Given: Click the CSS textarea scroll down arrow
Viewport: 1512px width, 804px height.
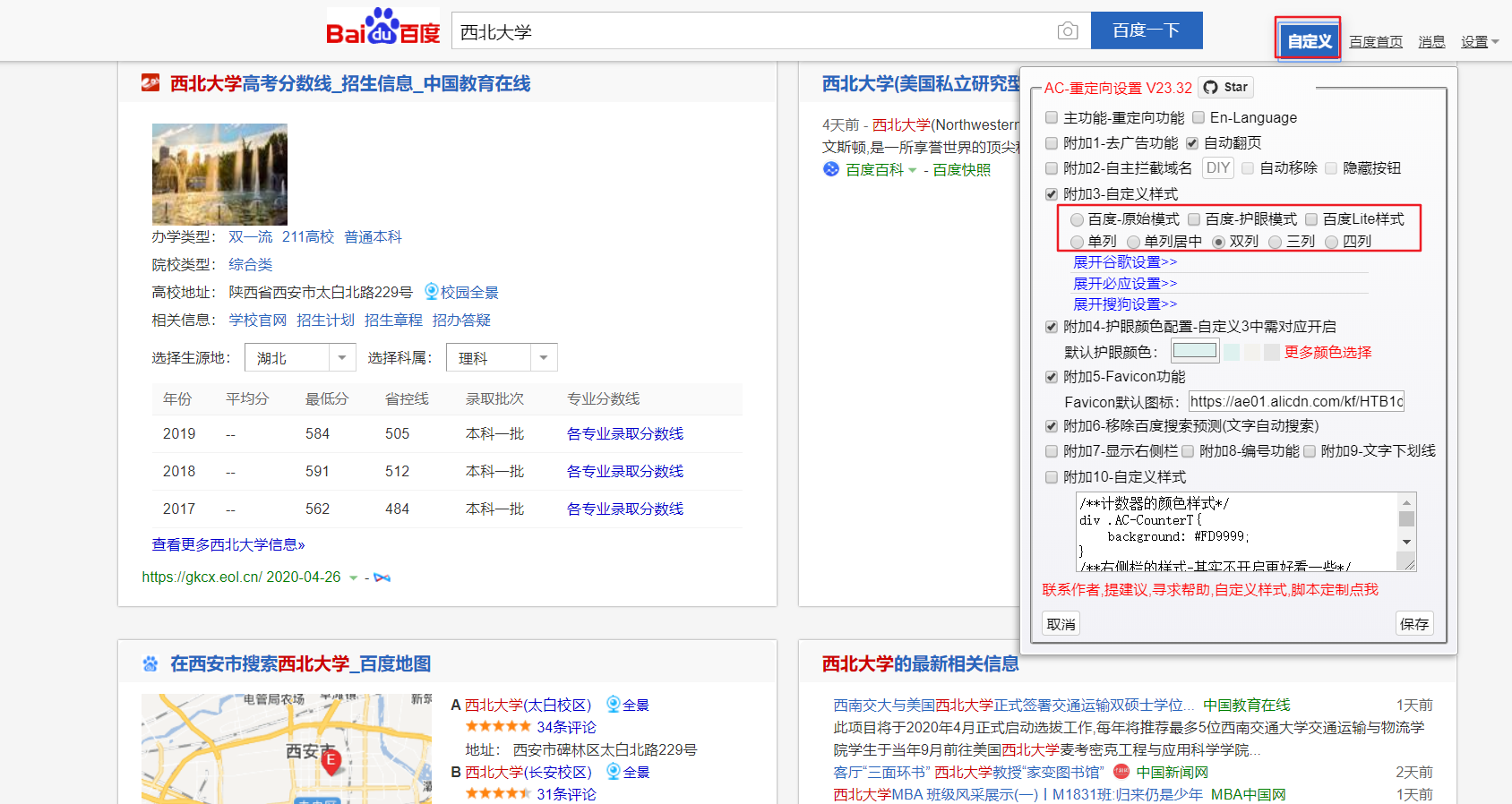Looking at the screenshot, I should coord(1407,542).
